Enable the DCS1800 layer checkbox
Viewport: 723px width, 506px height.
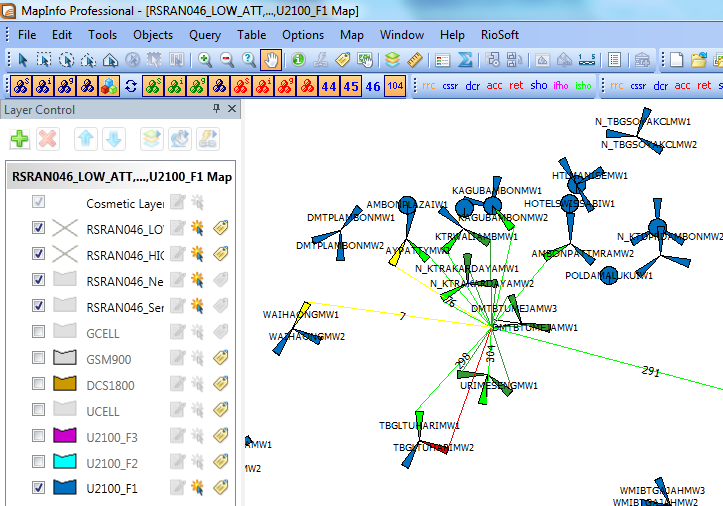point(38,383)
